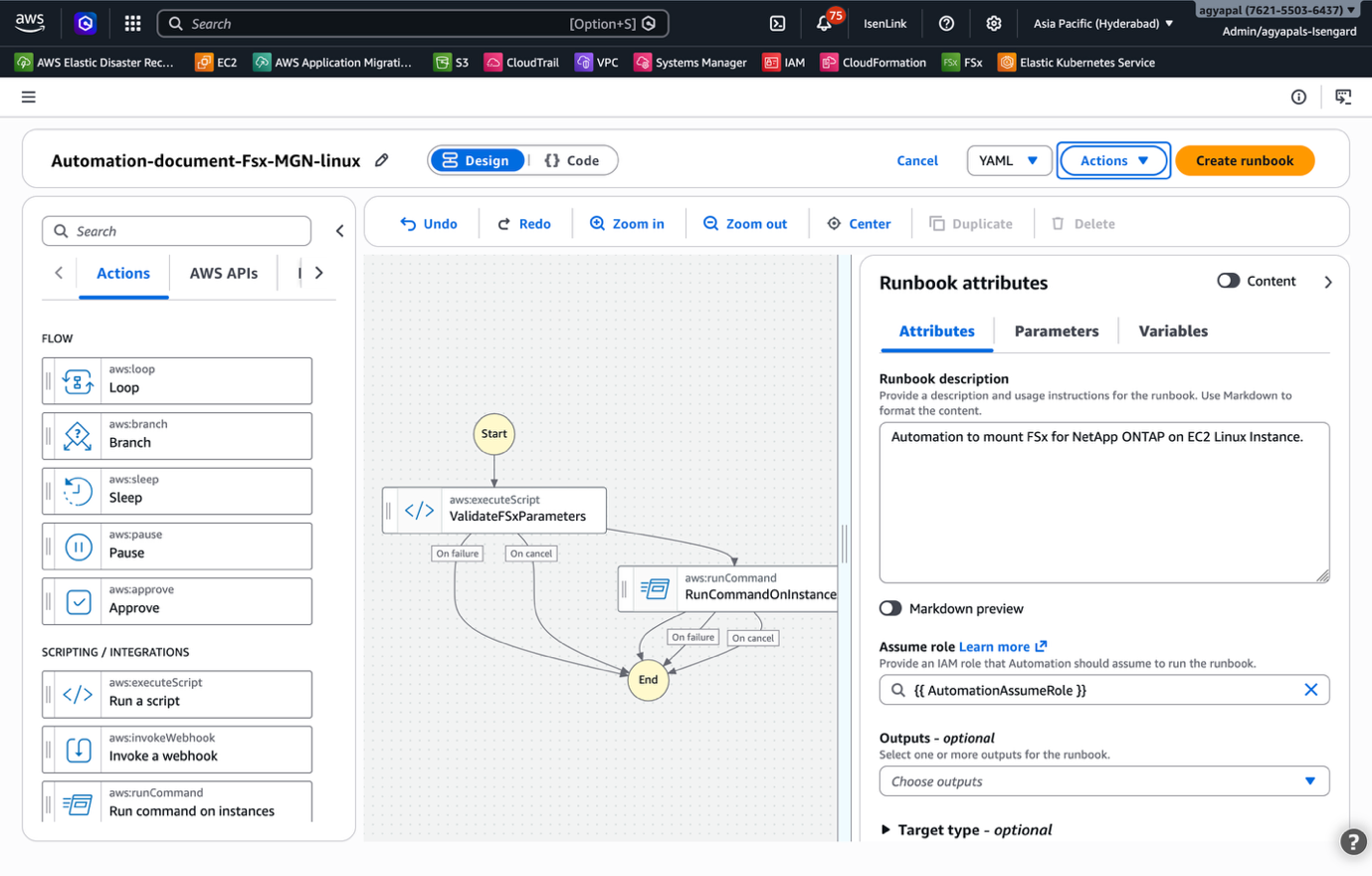Redo the last canvas change
The height and width of the screenshot is (876, 1372).
point(524,224)
